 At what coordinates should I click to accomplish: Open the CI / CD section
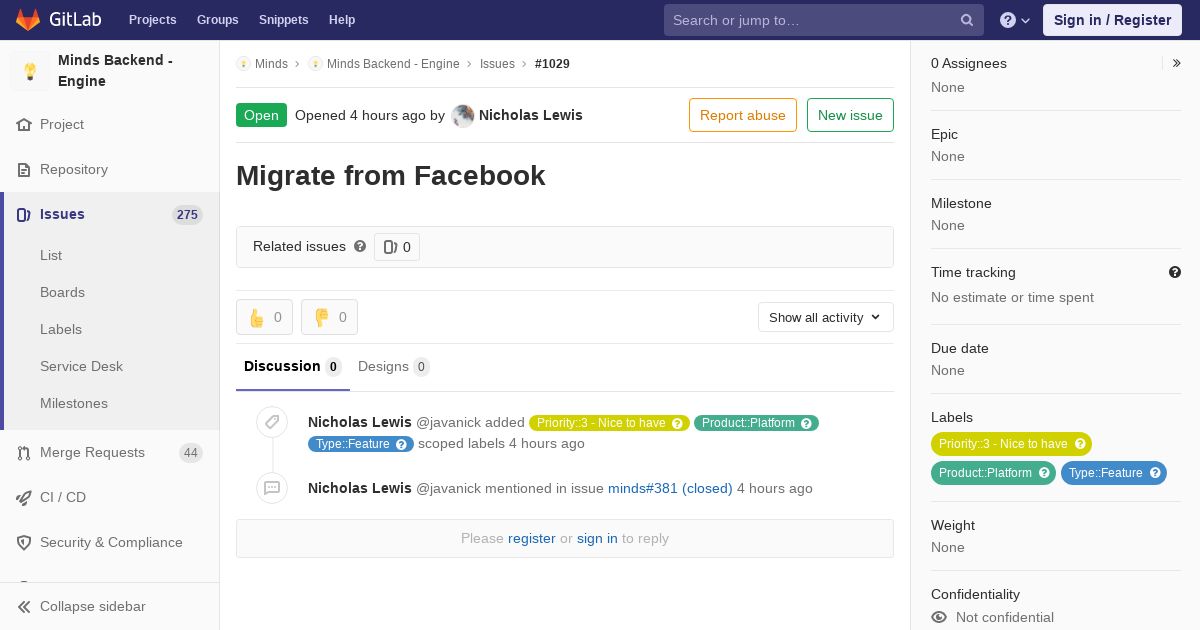coord(63,497)
